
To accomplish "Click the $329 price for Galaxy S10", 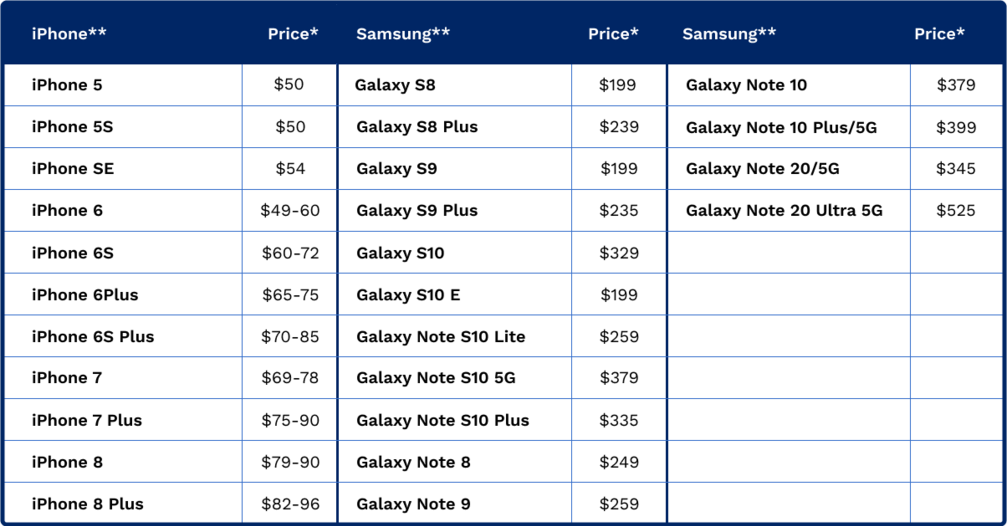I will coord(619,253).
